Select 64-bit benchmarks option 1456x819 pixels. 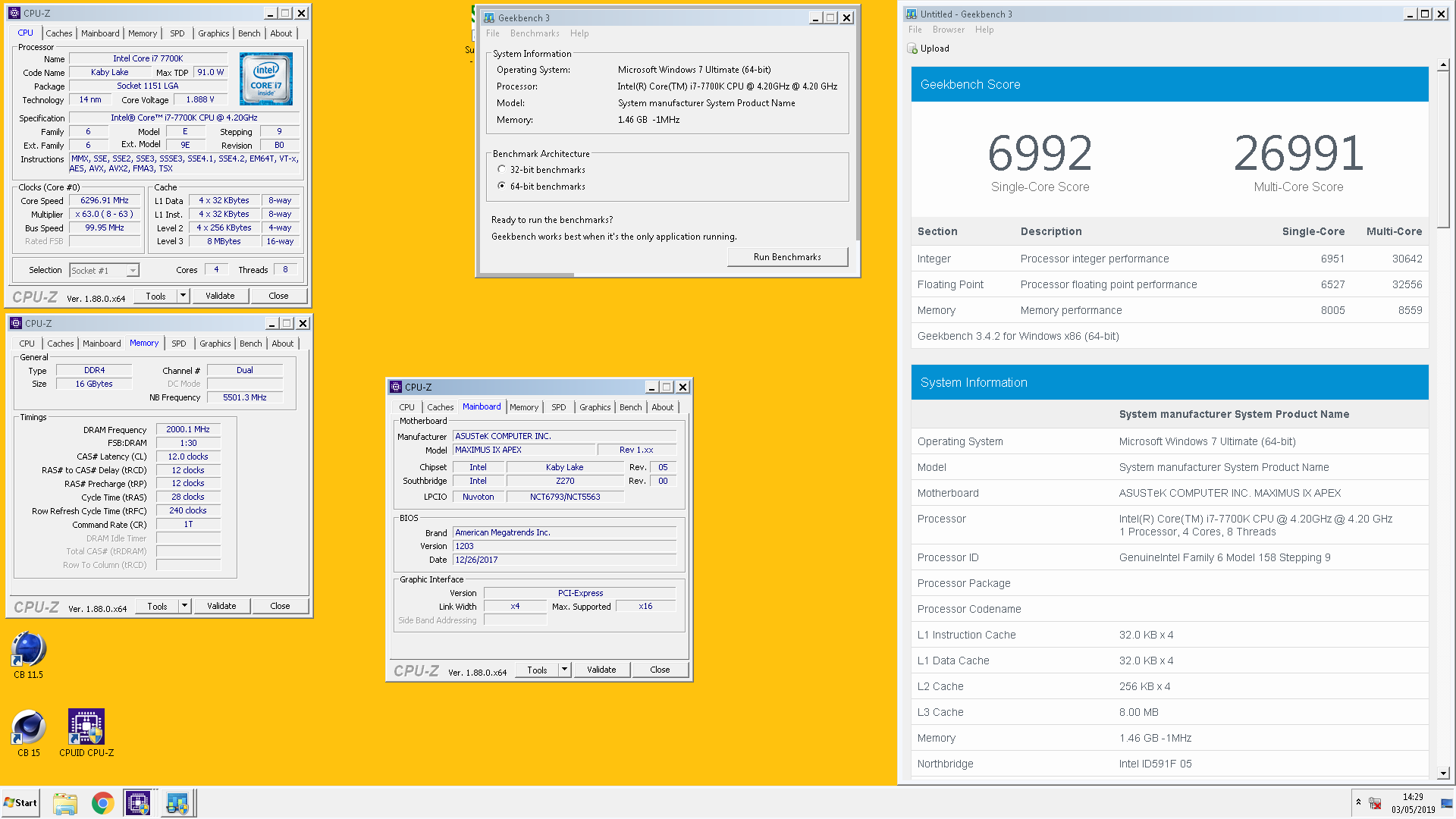point(501,187)
